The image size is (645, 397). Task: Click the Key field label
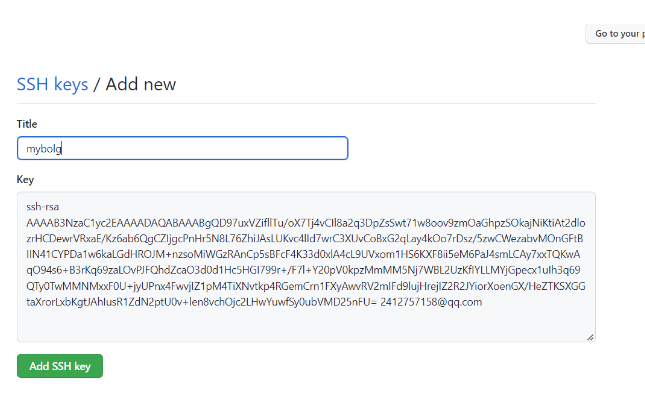pos(25,179)
